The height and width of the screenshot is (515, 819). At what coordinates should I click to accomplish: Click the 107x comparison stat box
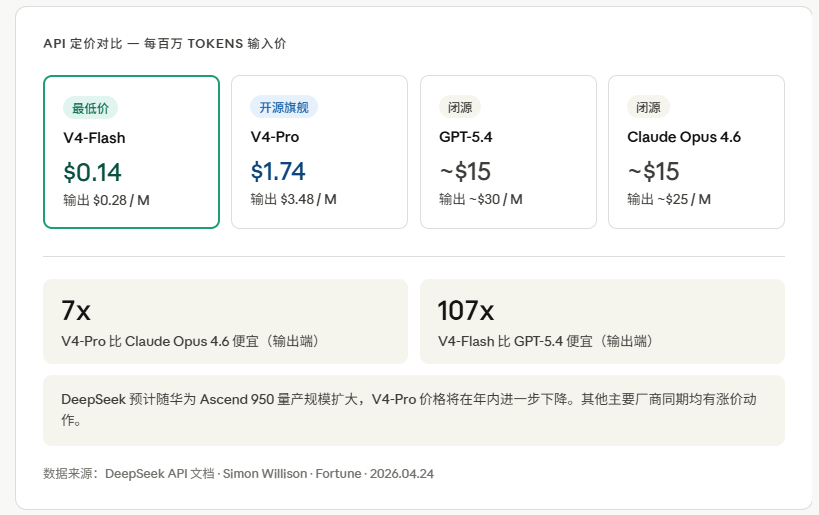coord(602,321)
